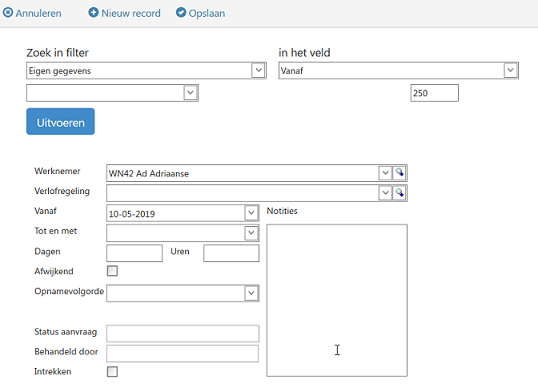
Task: Click the Dagen label
Action: 47,251
